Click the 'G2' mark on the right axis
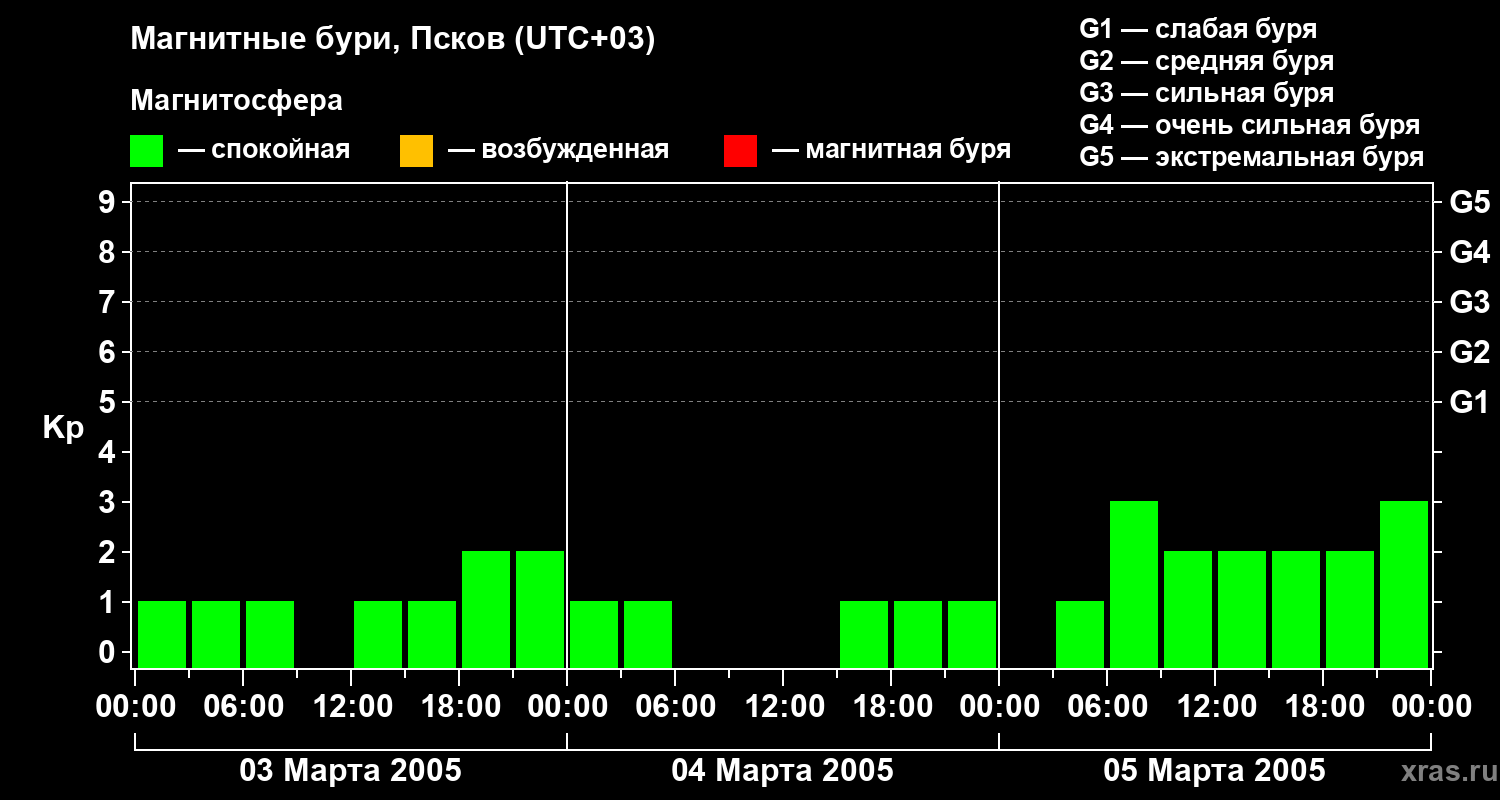The height and width of the screenshot is (800, 1500). (1469, 352)
